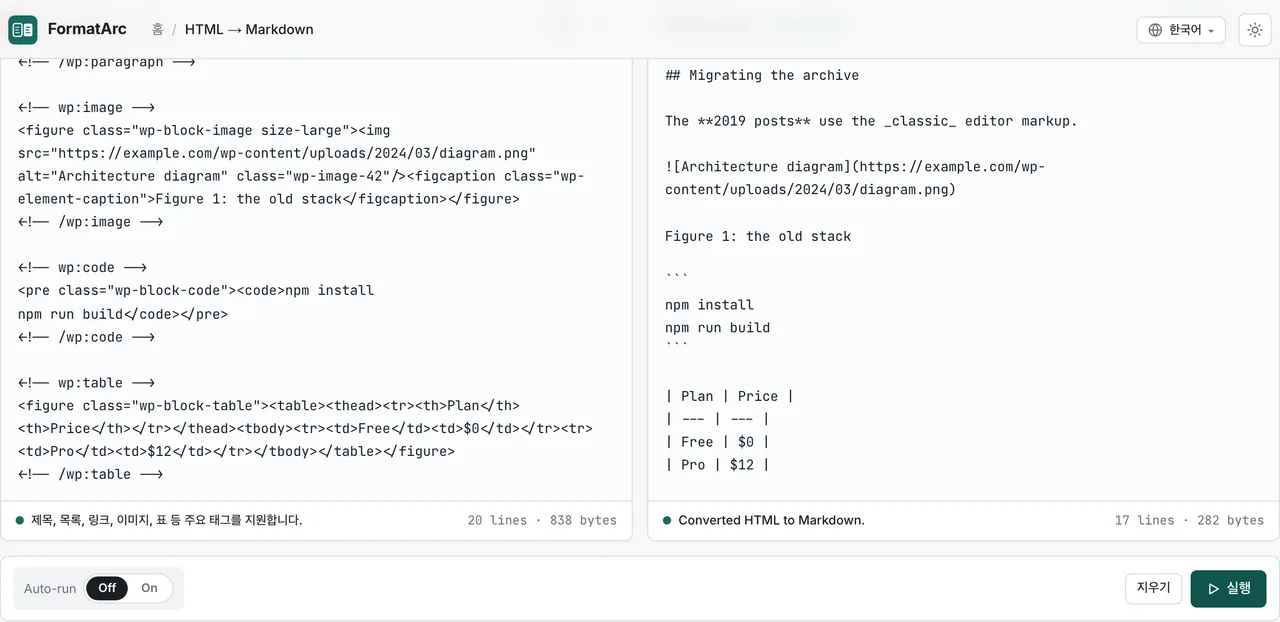1280x622 pixels.
Task: Click the '<!-- wp:code -->' input line
Action: (82, 268)
